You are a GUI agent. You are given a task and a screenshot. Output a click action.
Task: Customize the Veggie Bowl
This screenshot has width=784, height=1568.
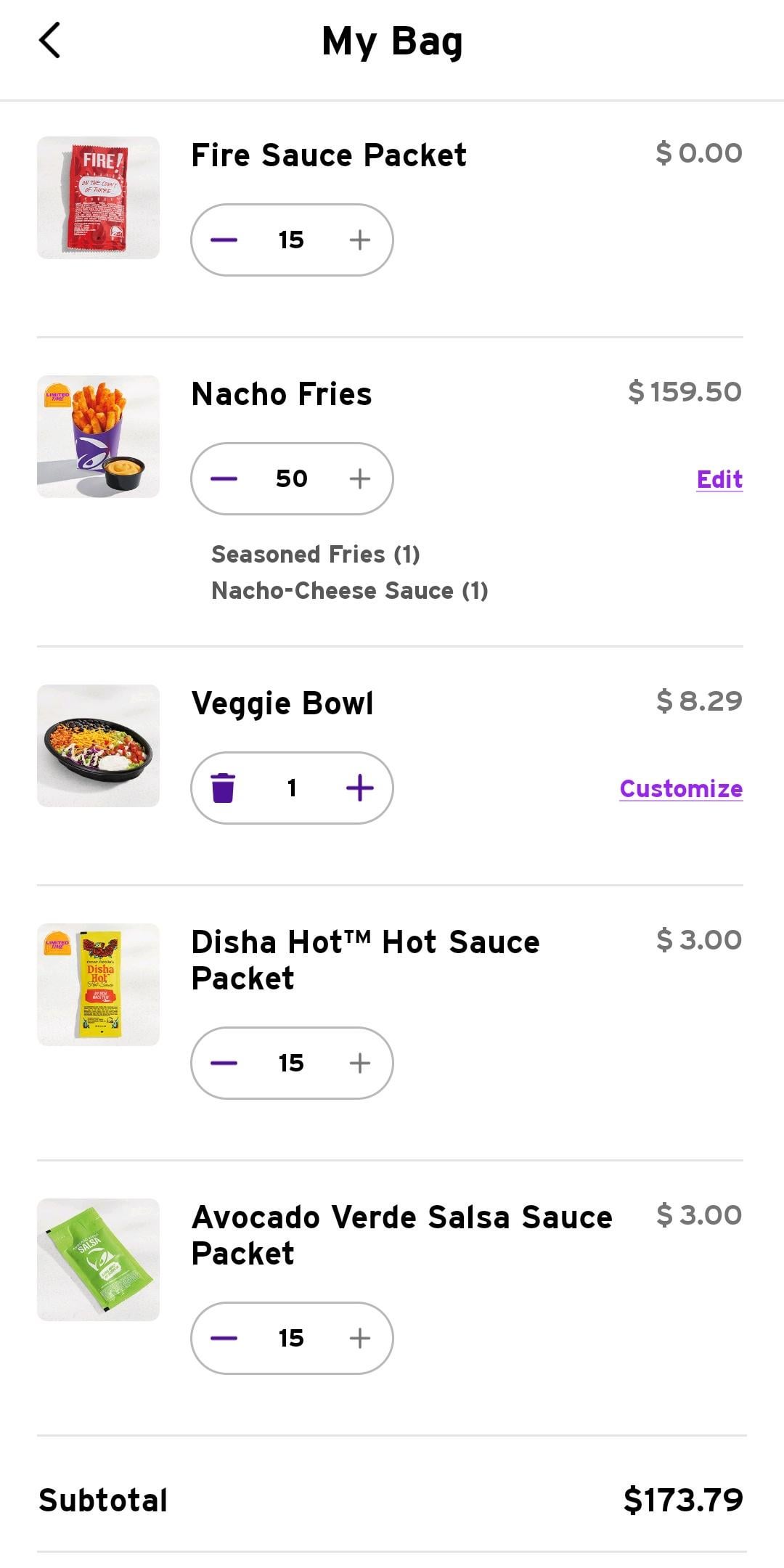(x=681, y=789)
